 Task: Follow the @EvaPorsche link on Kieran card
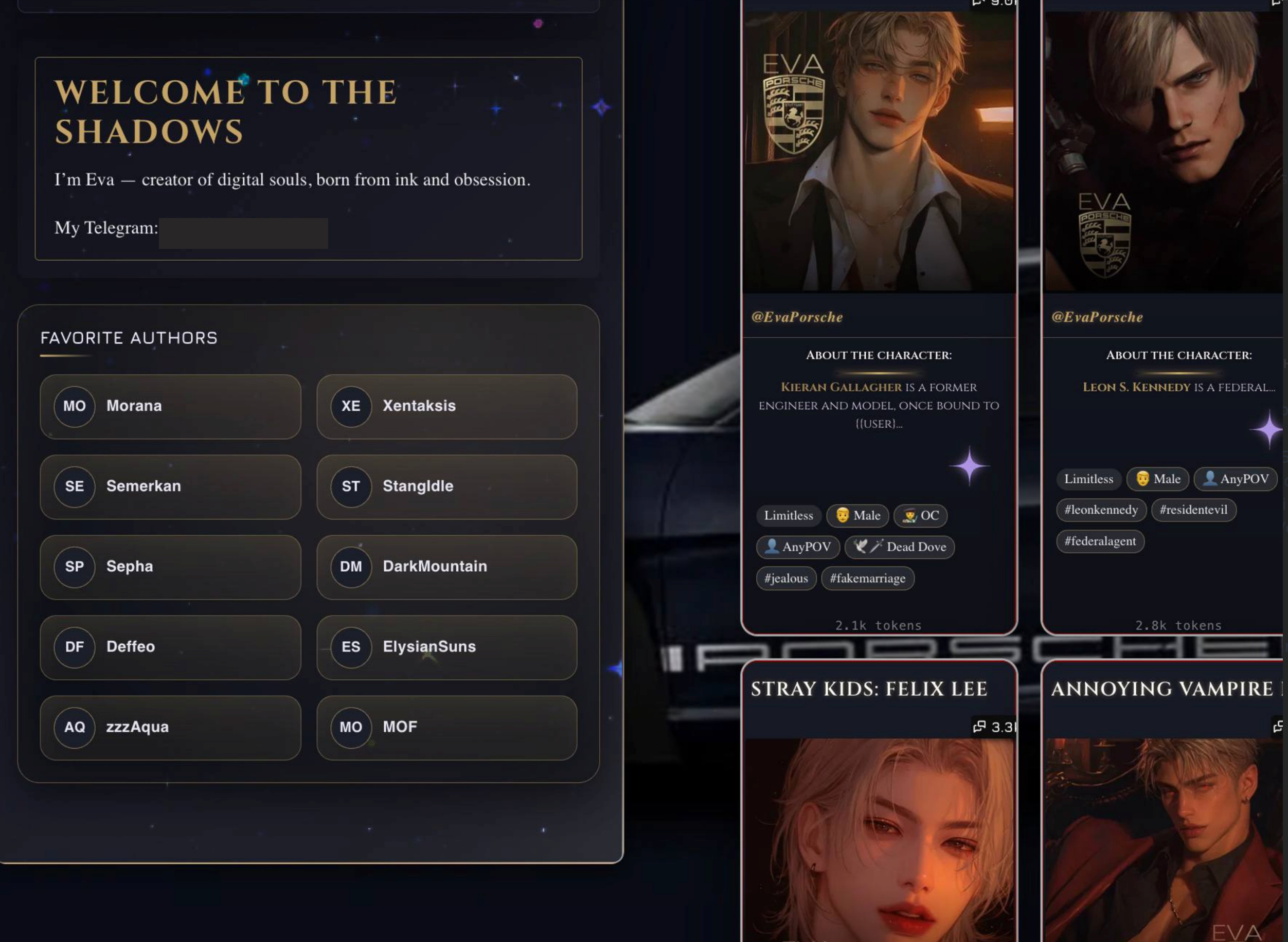tap(797, 317)
